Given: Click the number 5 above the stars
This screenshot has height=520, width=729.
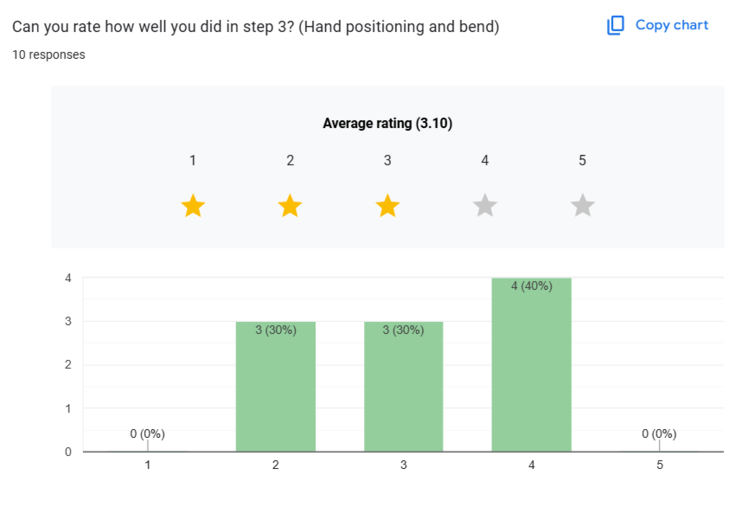Looking at the screenshot, I should point(582,160).
